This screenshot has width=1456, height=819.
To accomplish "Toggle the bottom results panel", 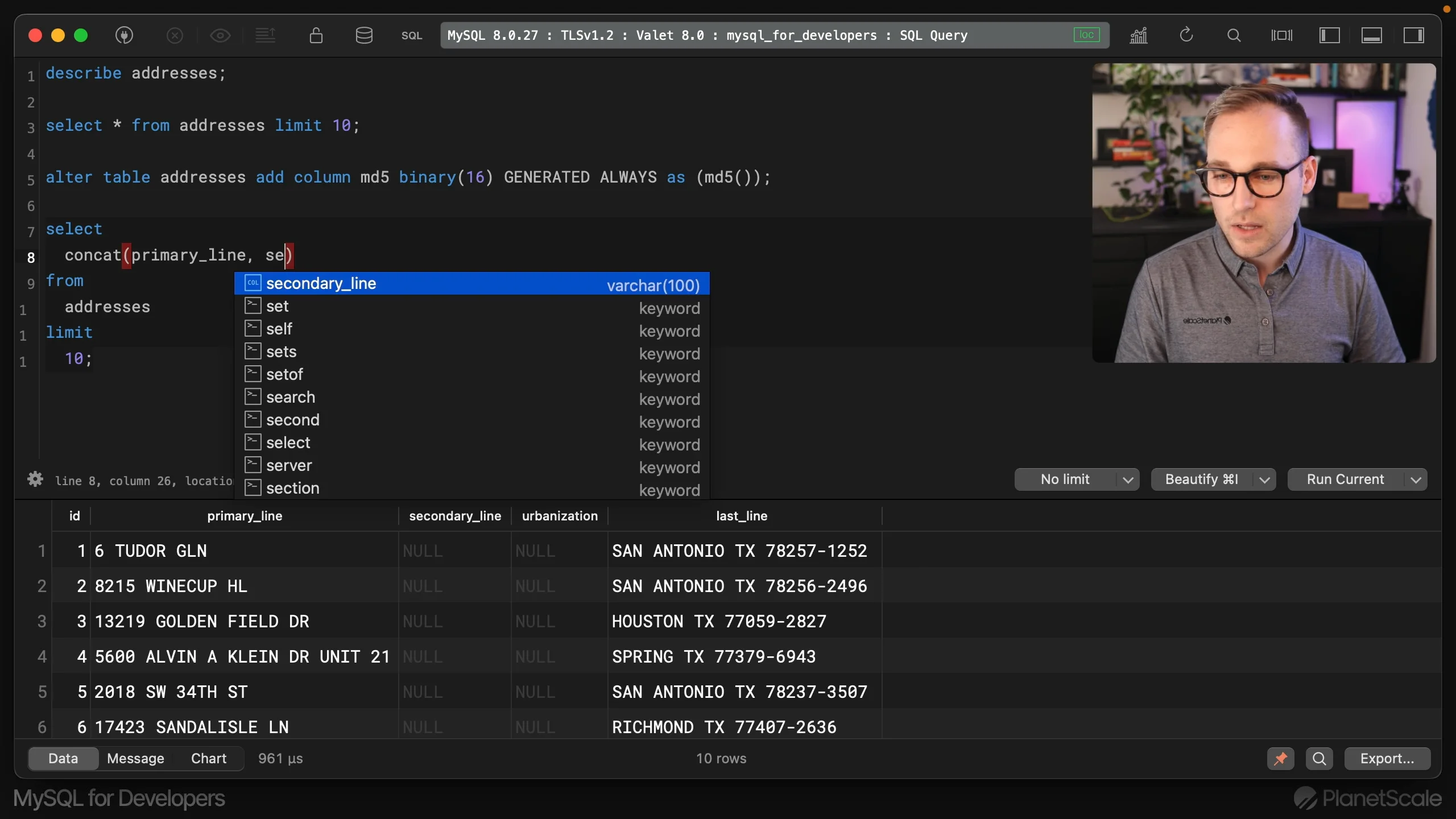I will (1371, 35).
